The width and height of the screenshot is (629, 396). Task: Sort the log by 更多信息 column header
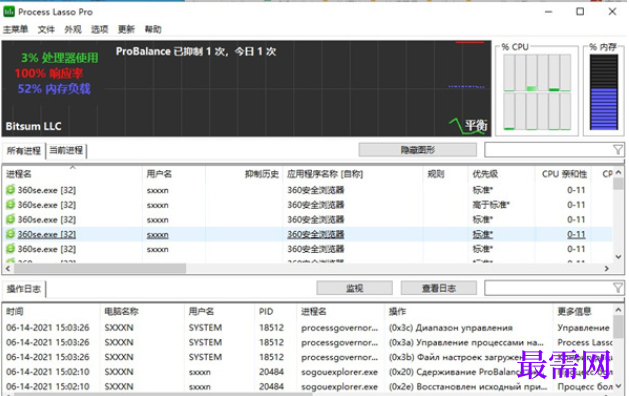583,311
